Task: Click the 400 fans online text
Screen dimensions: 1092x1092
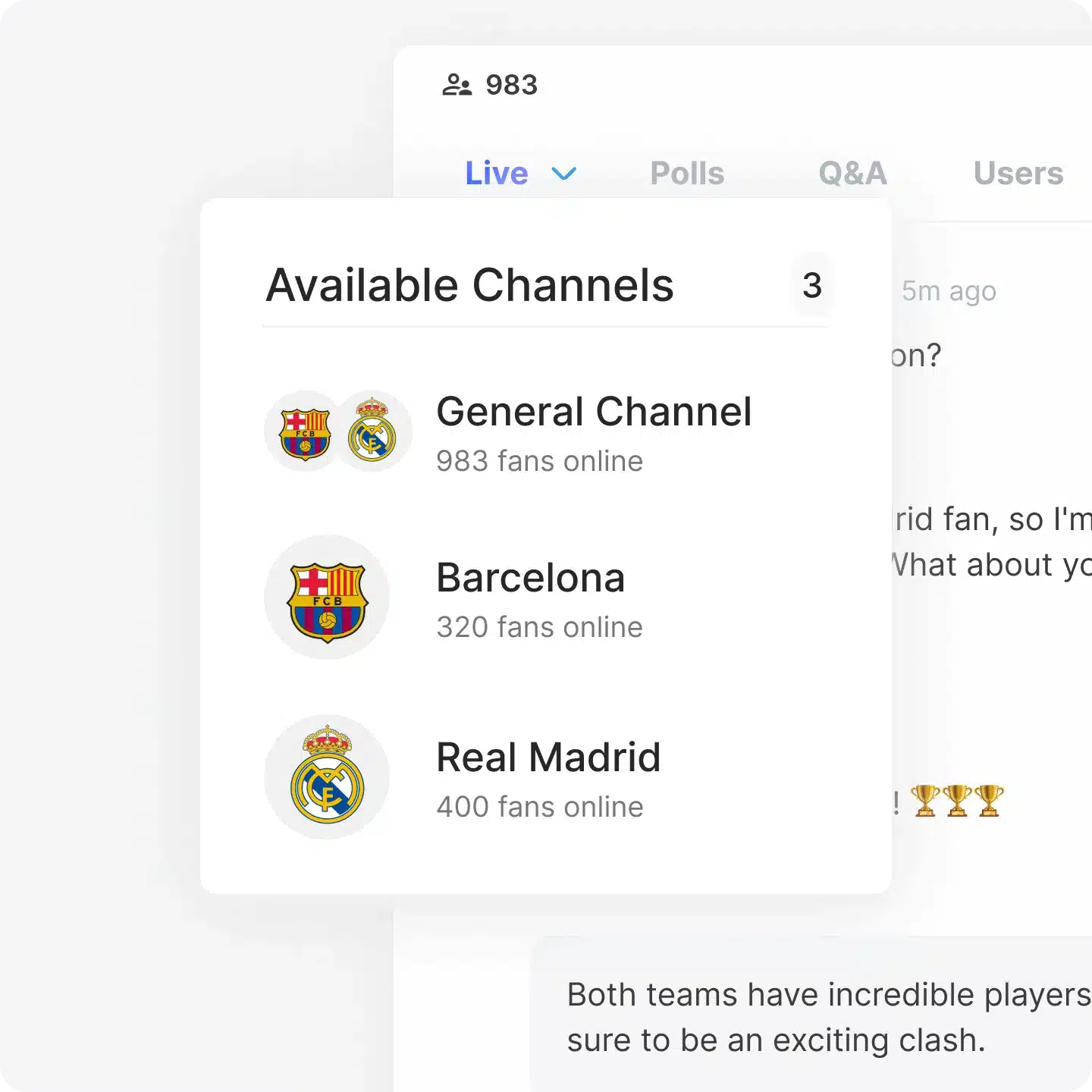Action: click(x=540, y=807)
